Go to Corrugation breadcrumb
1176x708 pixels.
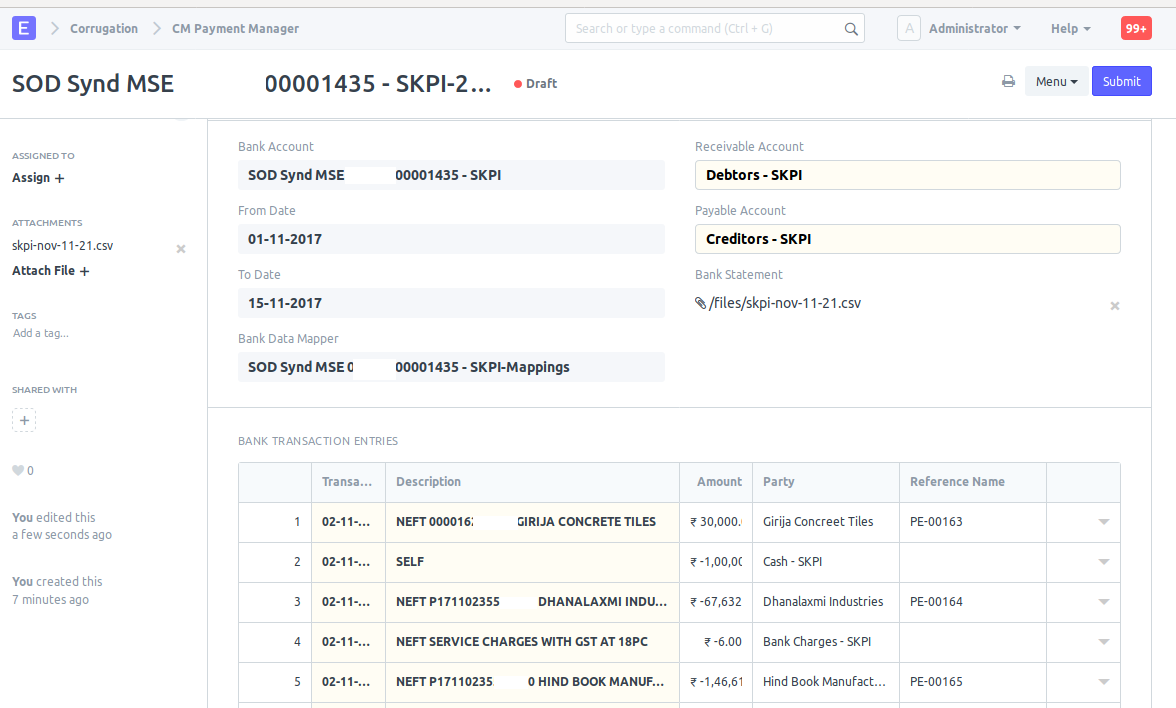[104, 28]
